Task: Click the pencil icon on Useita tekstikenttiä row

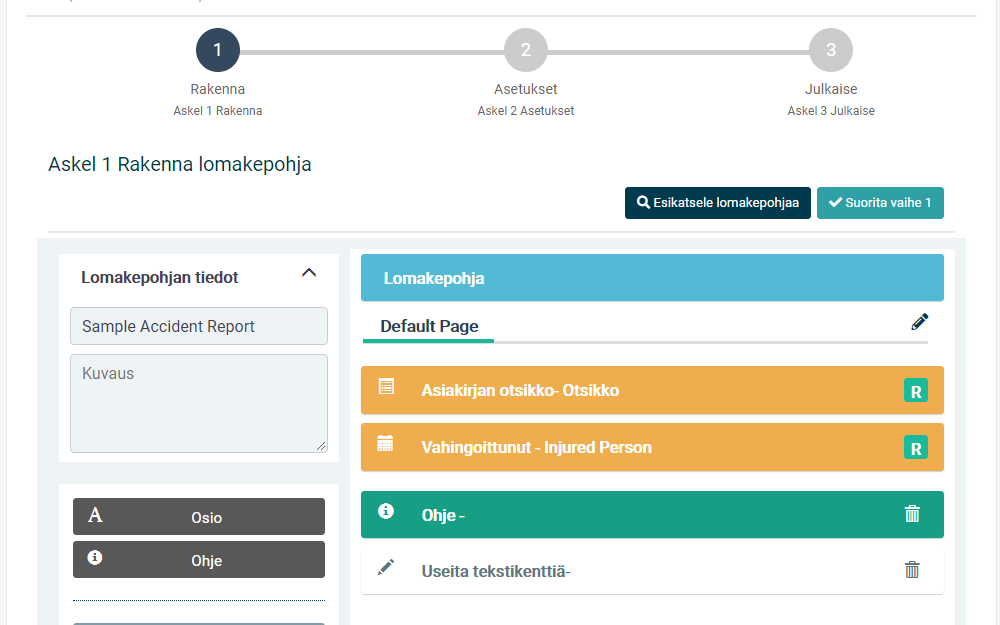Action: tap(386, 567)
